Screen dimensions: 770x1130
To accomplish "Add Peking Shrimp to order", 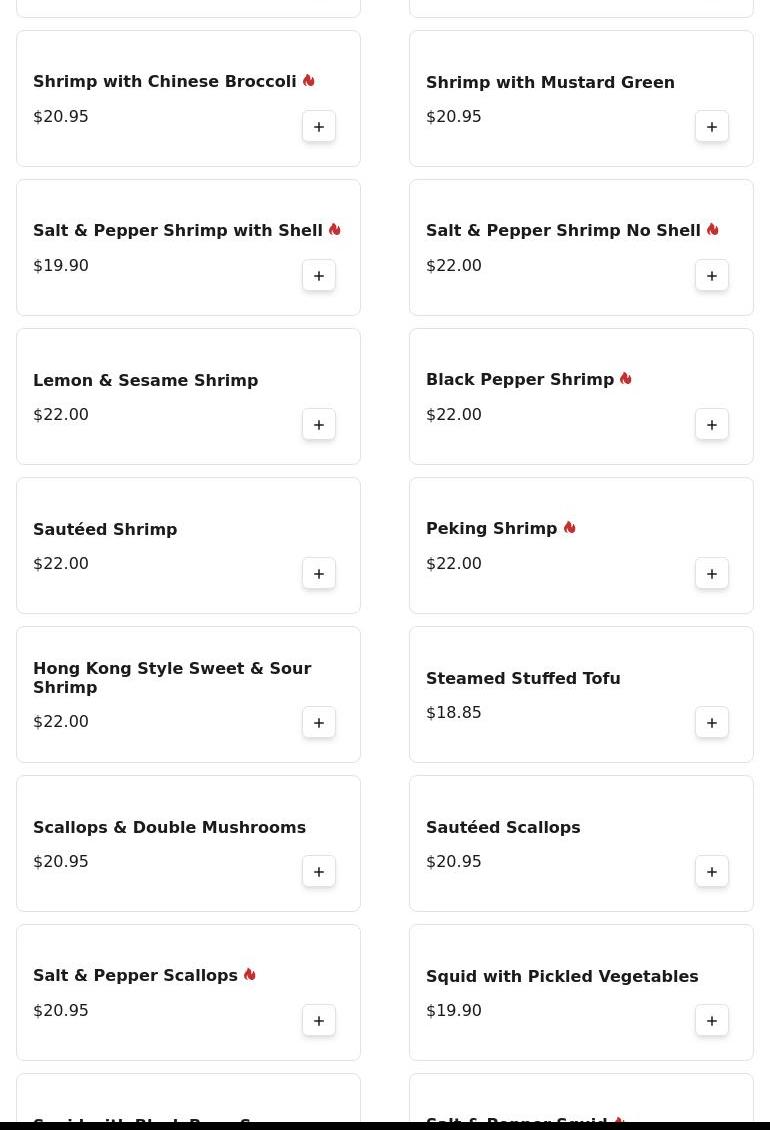I will point(712,574).
